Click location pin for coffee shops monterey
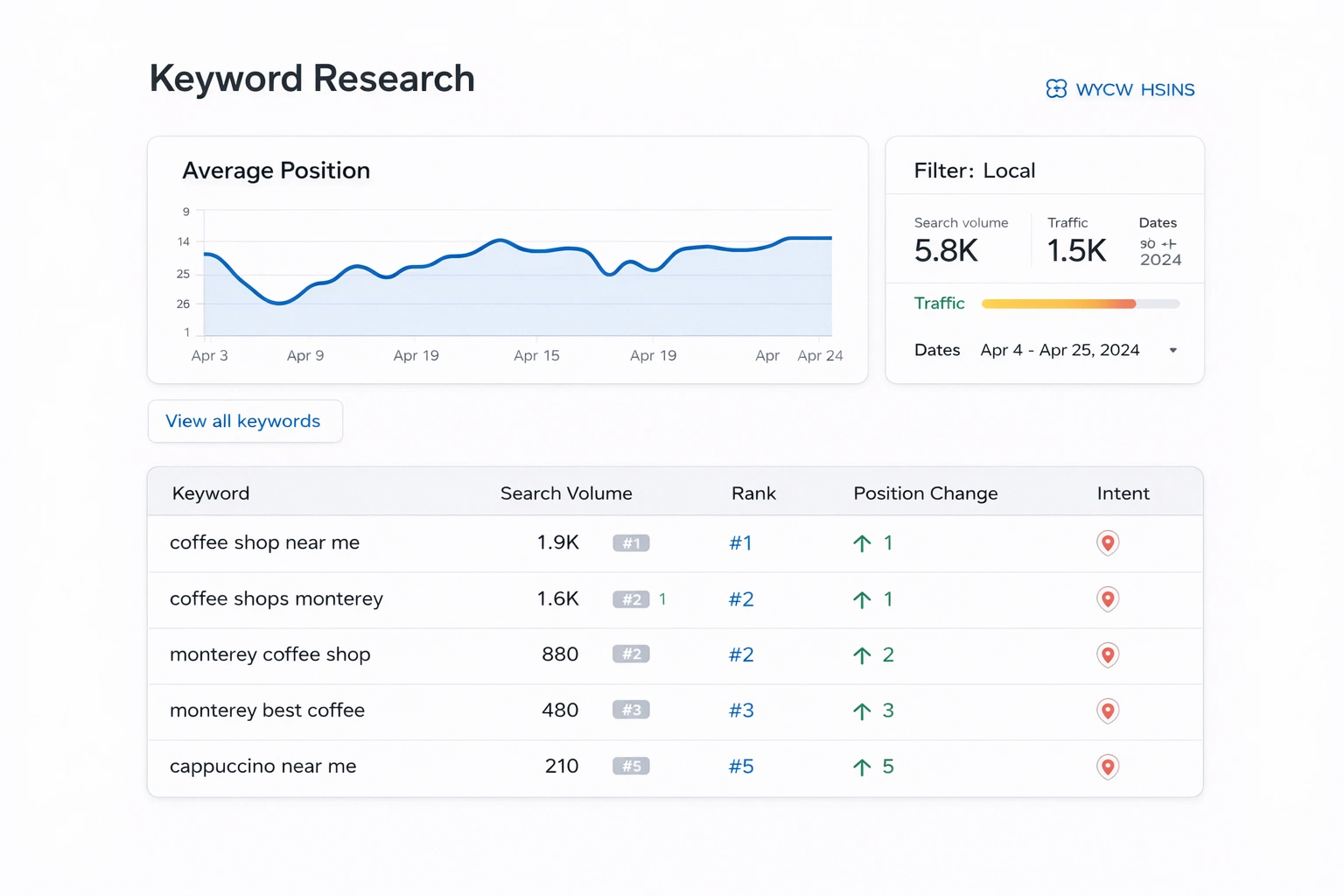 point(1108,599)
